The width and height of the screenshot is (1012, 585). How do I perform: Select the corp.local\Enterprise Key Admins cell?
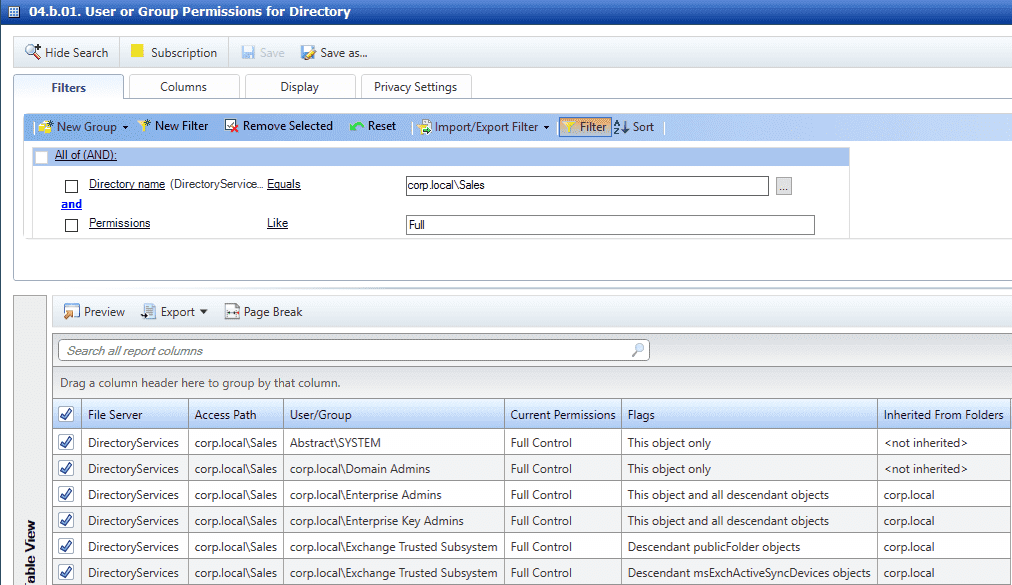[394, 520]
